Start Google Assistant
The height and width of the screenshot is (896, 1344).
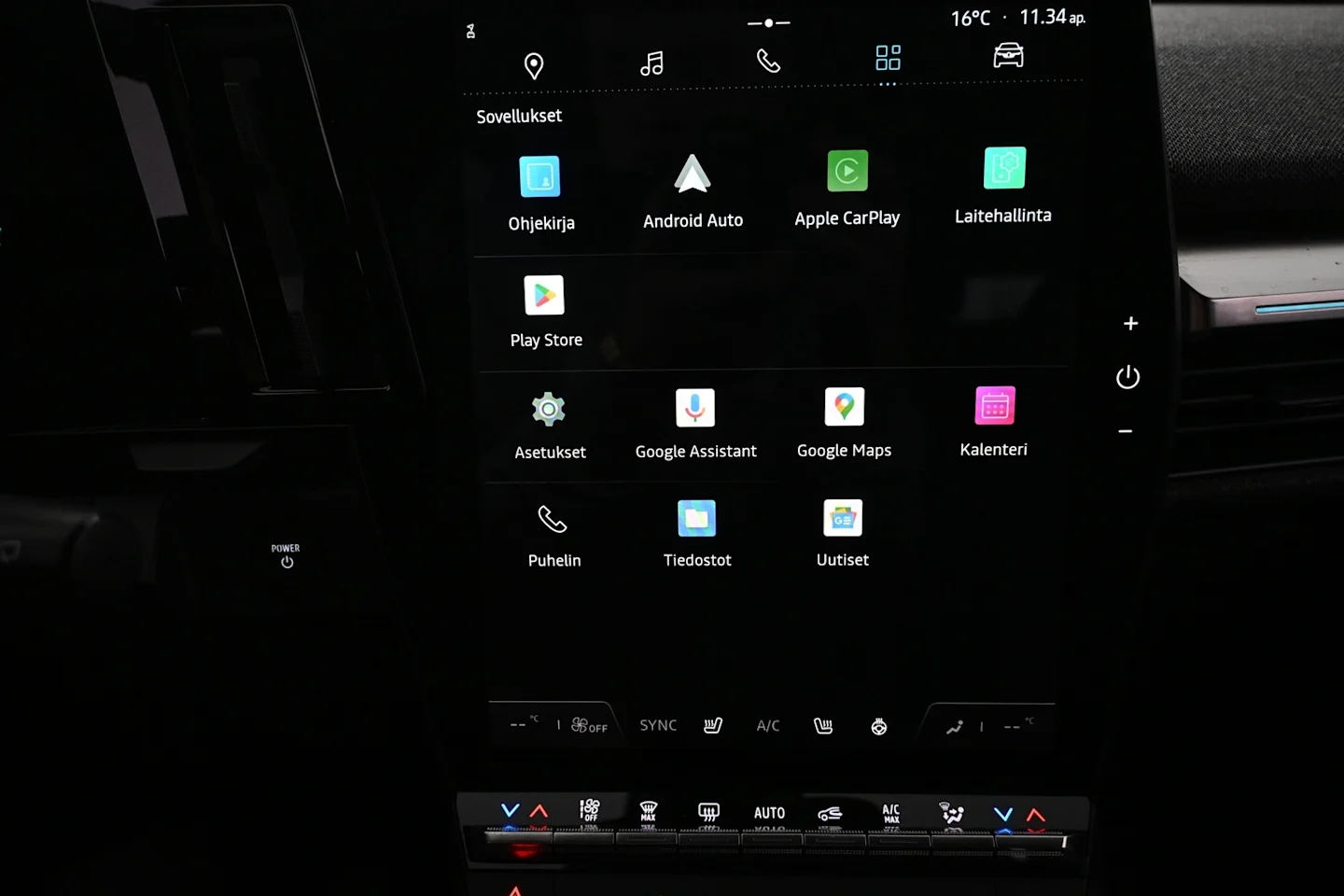coord(695,425)
